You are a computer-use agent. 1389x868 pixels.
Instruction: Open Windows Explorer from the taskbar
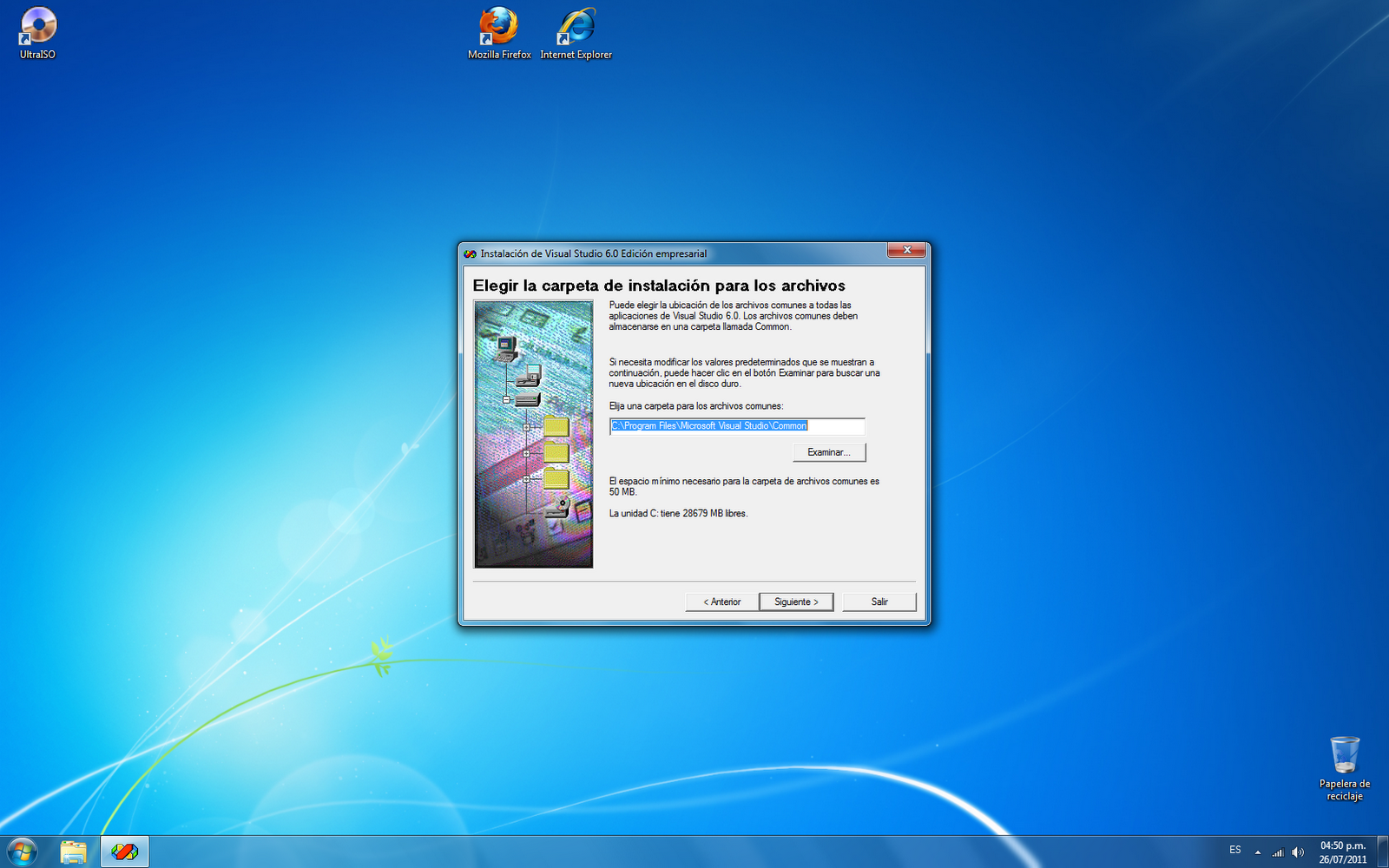pos(74,852)
